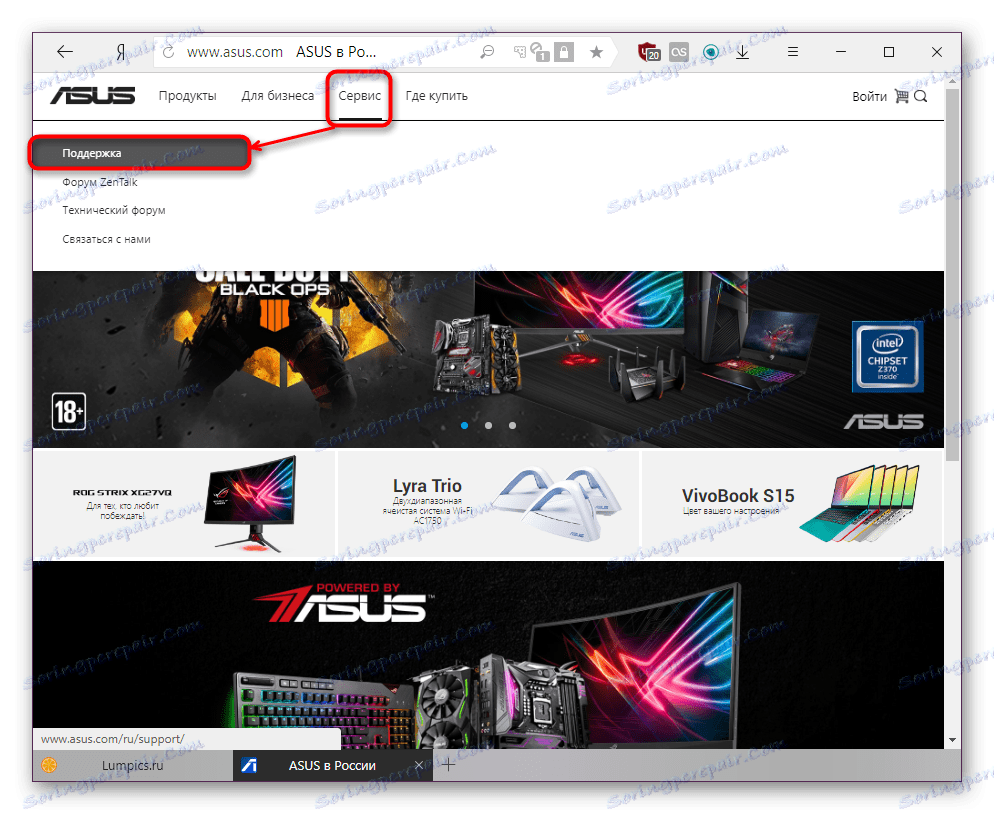Viewport: 994px width, 814px height.
Task: Click the Связаться с нами link
Action: click(x=106, y=239)
